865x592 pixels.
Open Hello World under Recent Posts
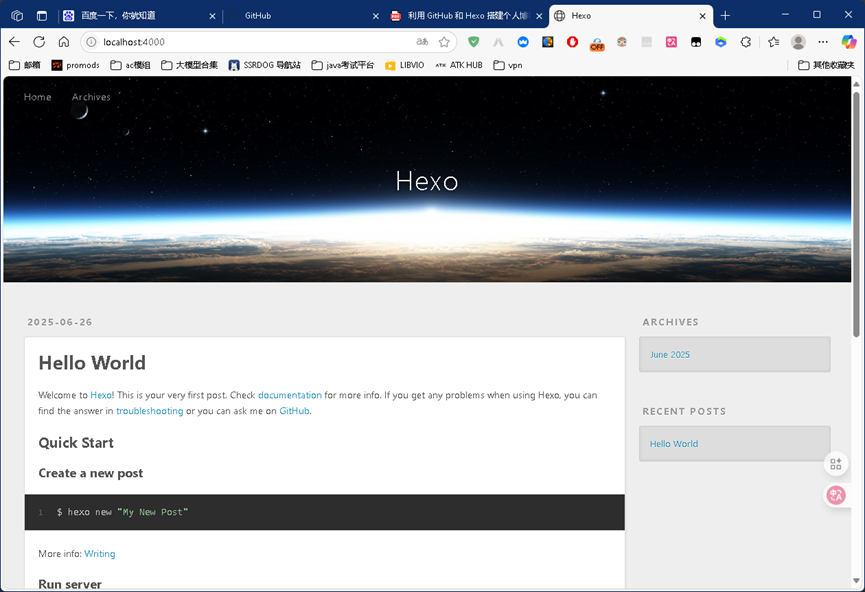[x=674, y=444]
